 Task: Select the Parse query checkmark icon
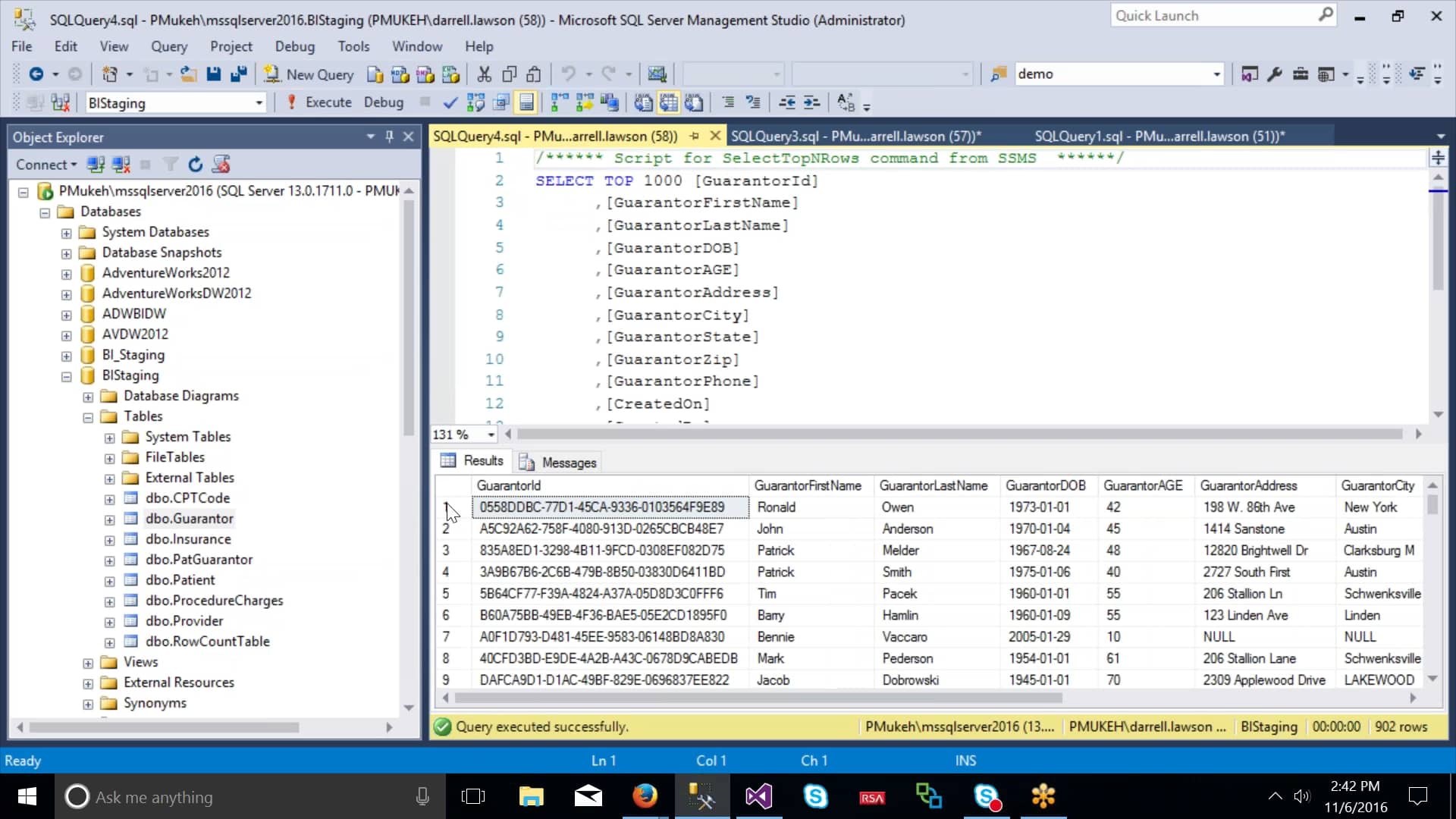(x=450, y=102)
